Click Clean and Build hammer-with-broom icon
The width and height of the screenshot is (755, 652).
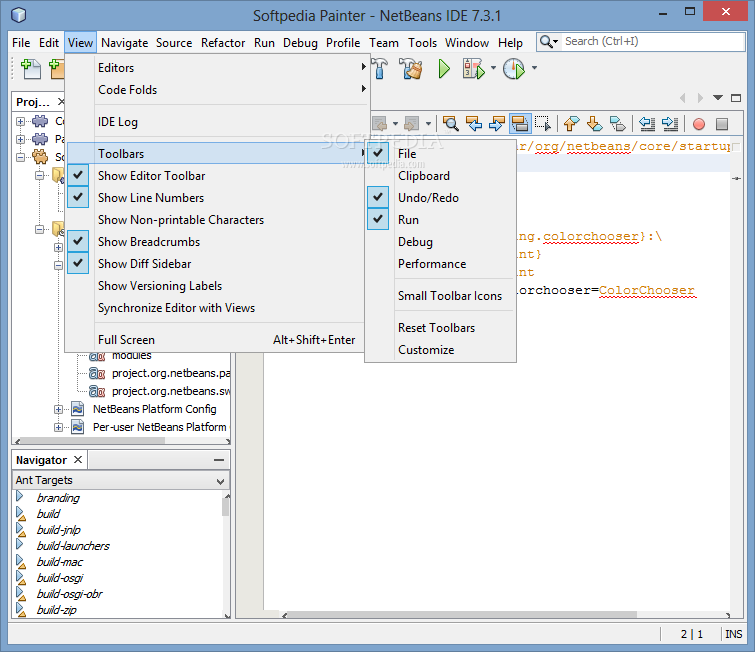coord(411,69)
